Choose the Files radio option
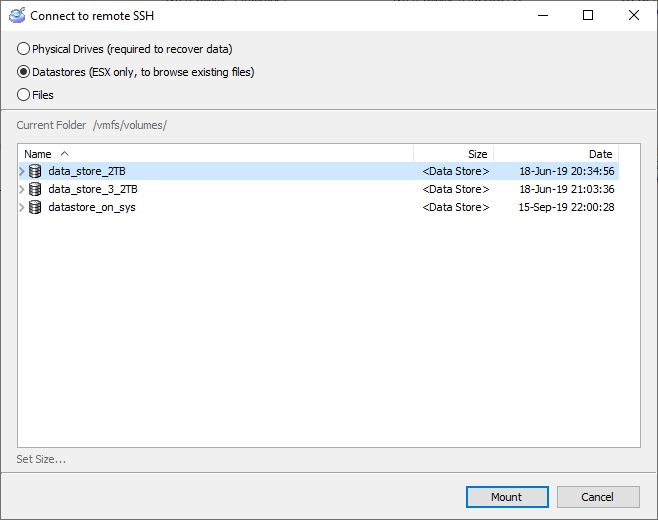658x520 pixels. [x=24, y=95]
